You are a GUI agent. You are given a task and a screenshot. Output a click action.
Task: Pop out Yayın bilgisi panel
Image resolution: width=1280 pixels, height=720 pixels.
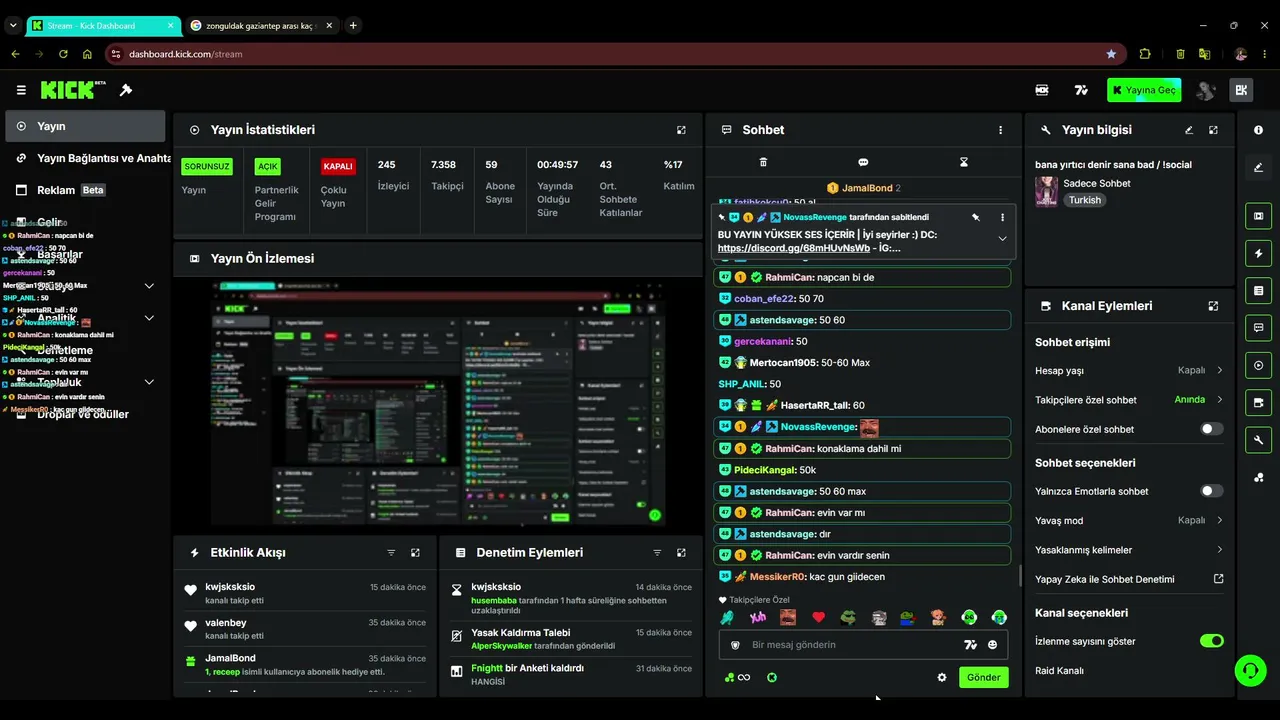[1213, 130]
